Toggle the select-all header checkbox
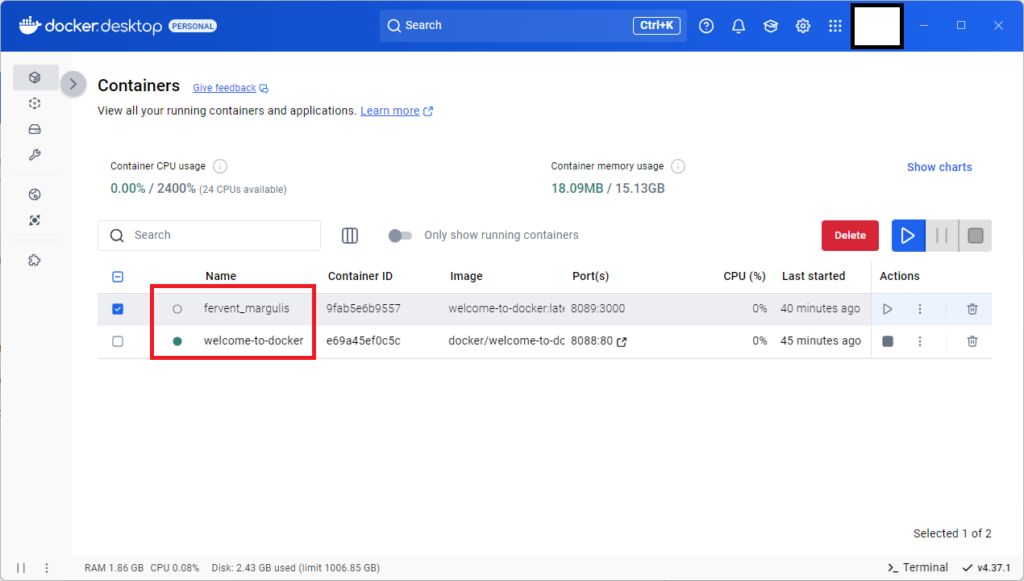The image size is (1024, 581). click(x=118, y=277)
